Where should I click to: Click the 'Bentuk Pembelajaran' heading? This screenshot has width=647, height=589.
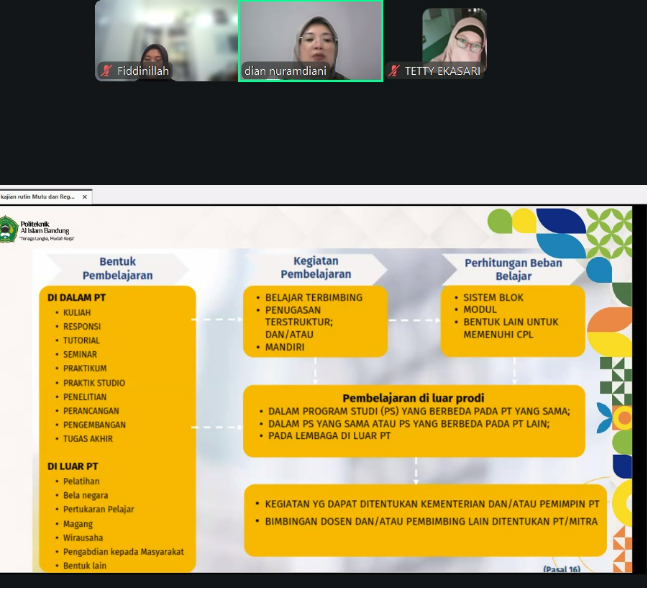click(118, 268)
